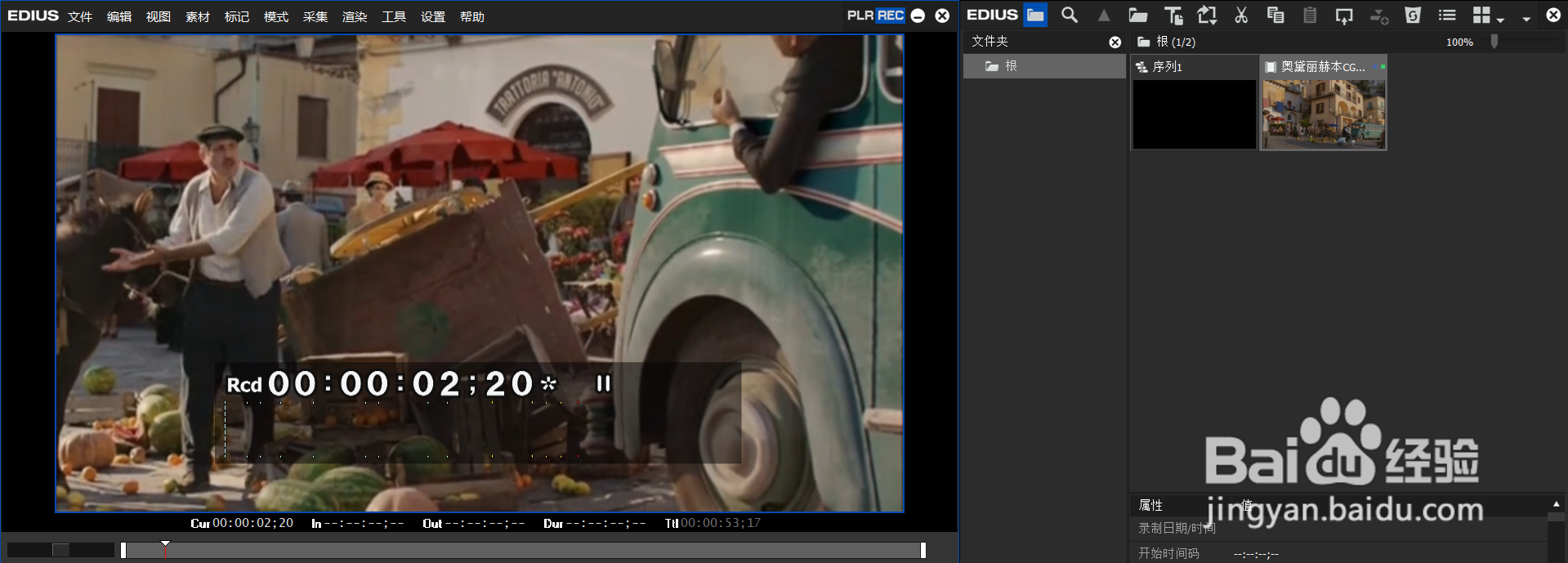Viewport: 1568px width, 563px height.
Task: Change bin view with grid icon
Action: tap(1481, 15)
